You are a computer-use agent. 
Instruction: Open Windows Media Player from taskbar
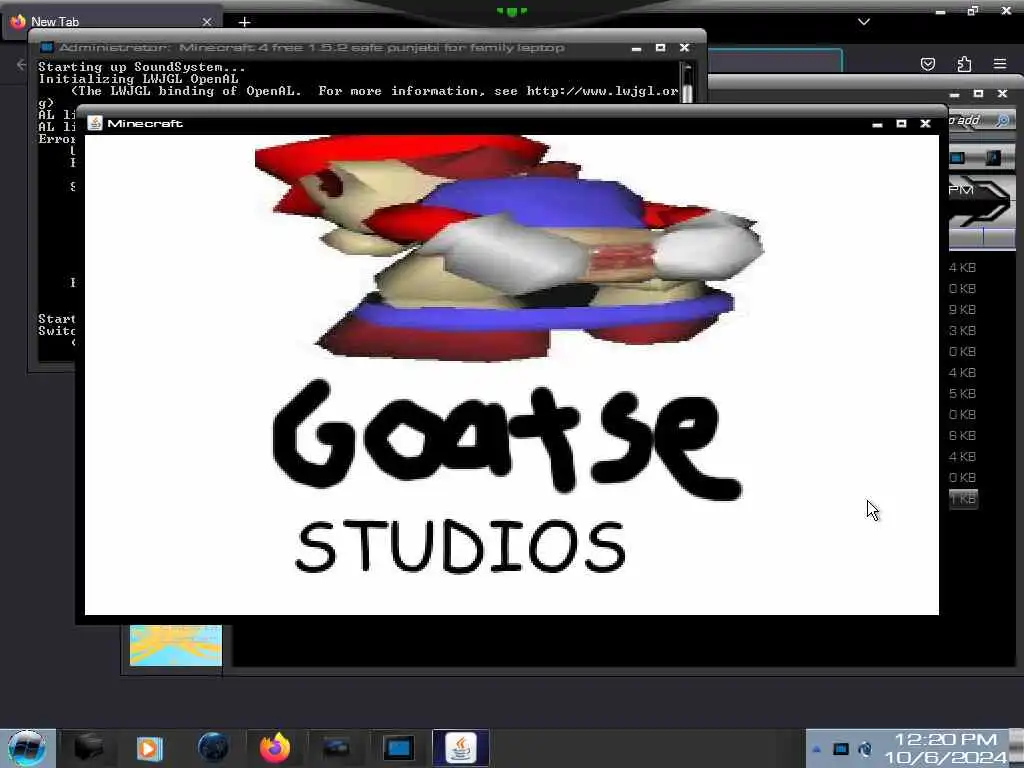coord(149,748)
